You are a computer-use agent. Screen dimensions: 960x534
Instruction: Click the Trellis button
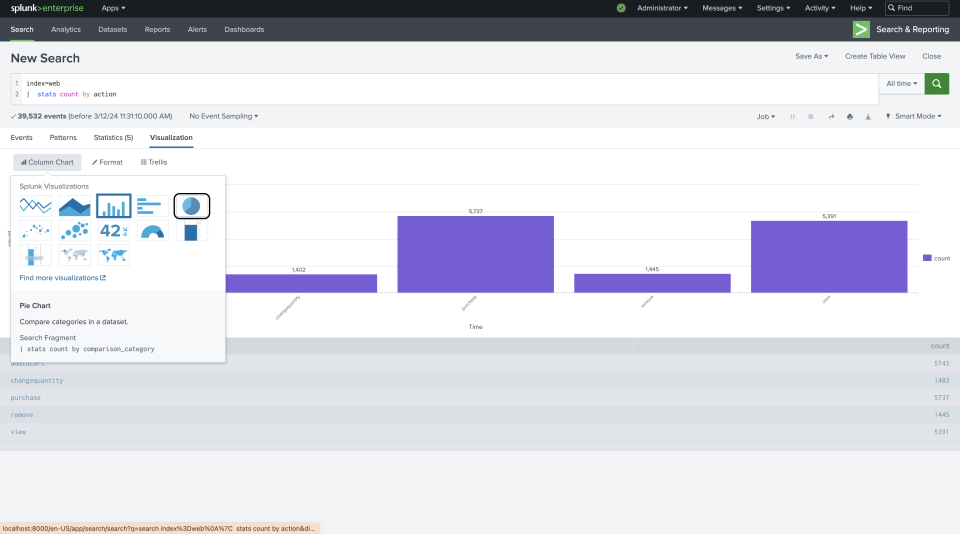point(154,162)
